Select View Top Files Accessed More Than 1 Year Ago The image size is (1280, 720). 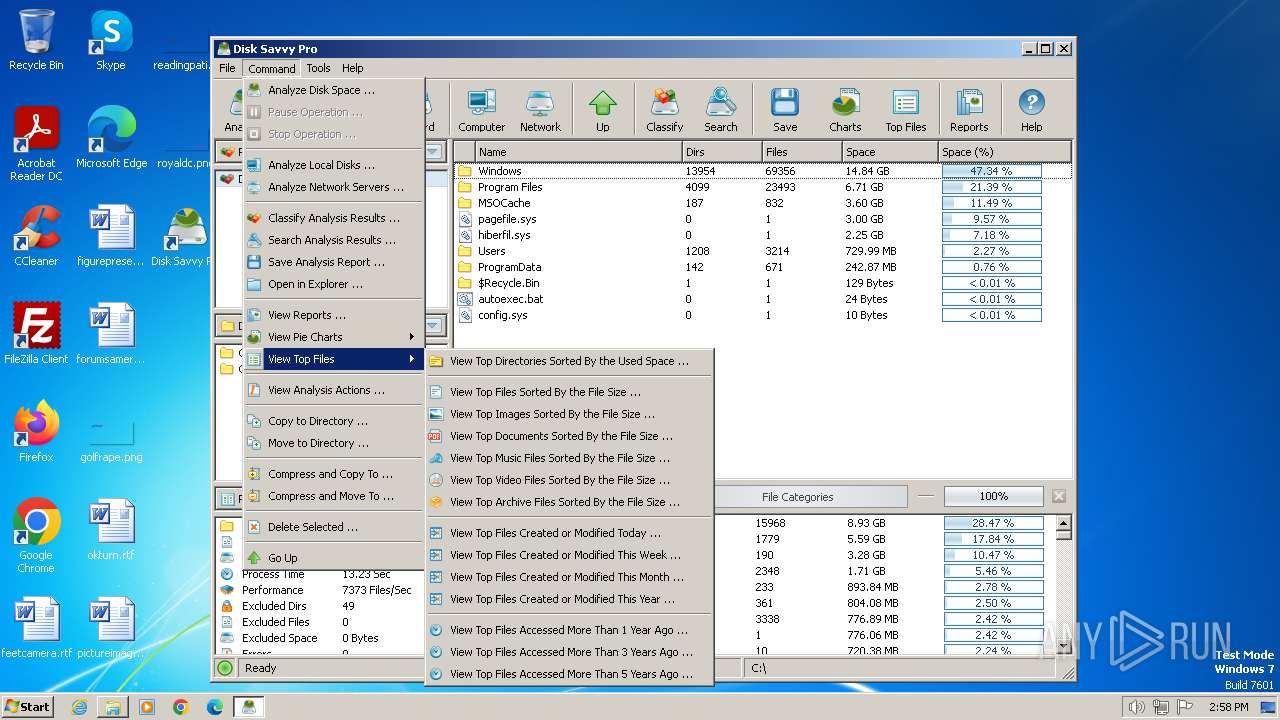click(x=569, y=630)
